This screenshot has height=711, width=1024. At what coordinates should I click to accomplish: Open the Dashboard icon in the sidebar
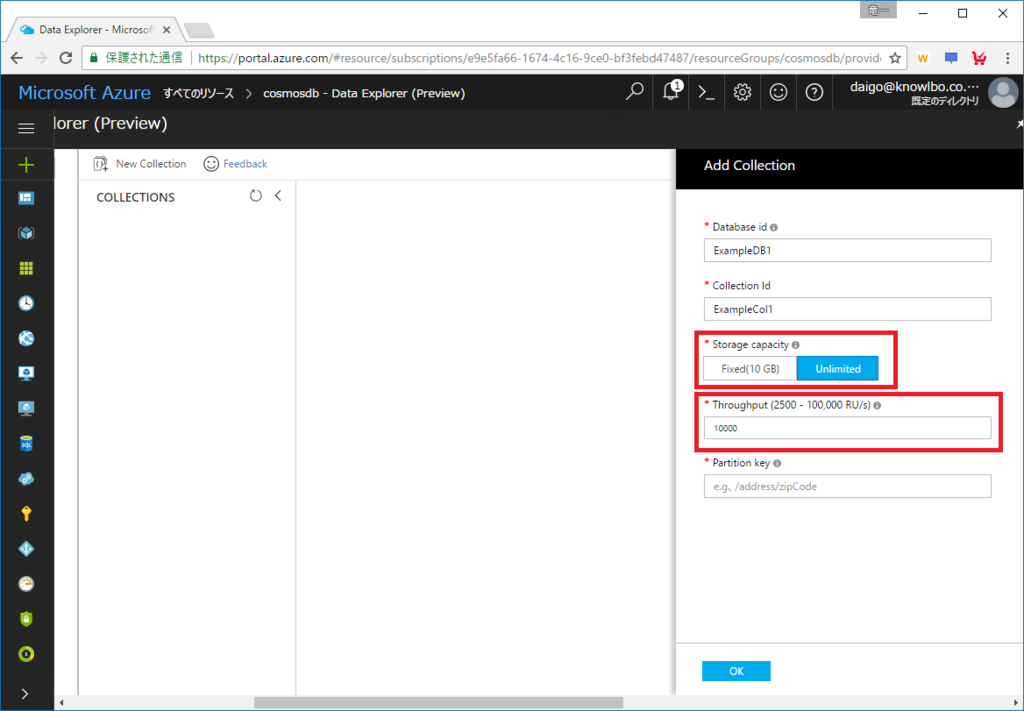coord(26,198)
